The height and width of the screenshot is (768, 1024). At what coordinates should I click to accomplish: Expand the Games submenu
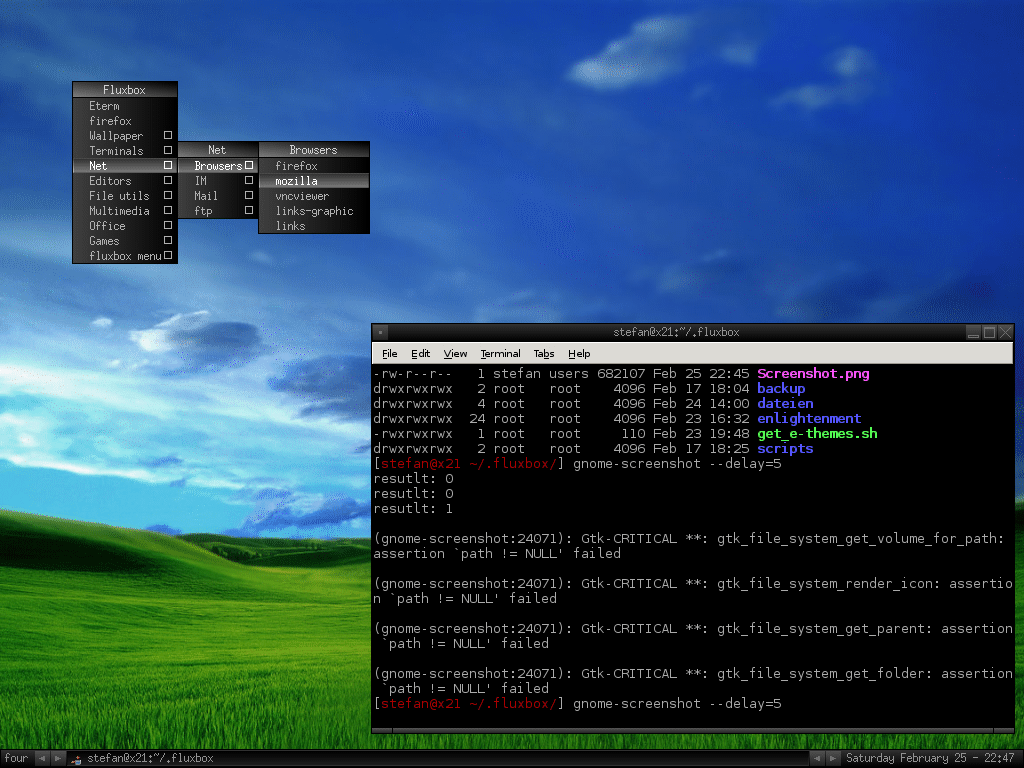(x=125, y=241)
